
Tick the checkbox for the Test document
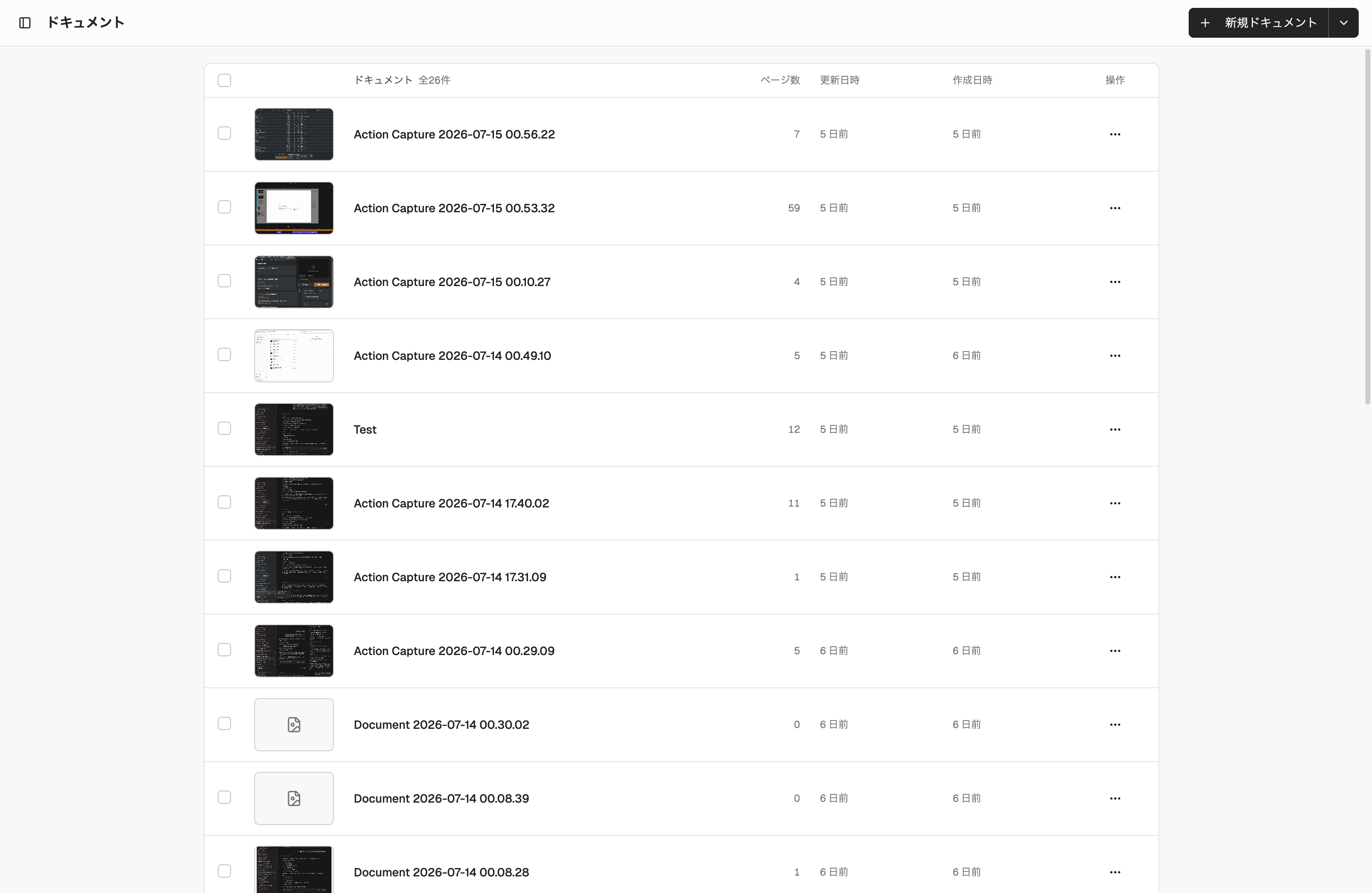(x=224, y=429)
